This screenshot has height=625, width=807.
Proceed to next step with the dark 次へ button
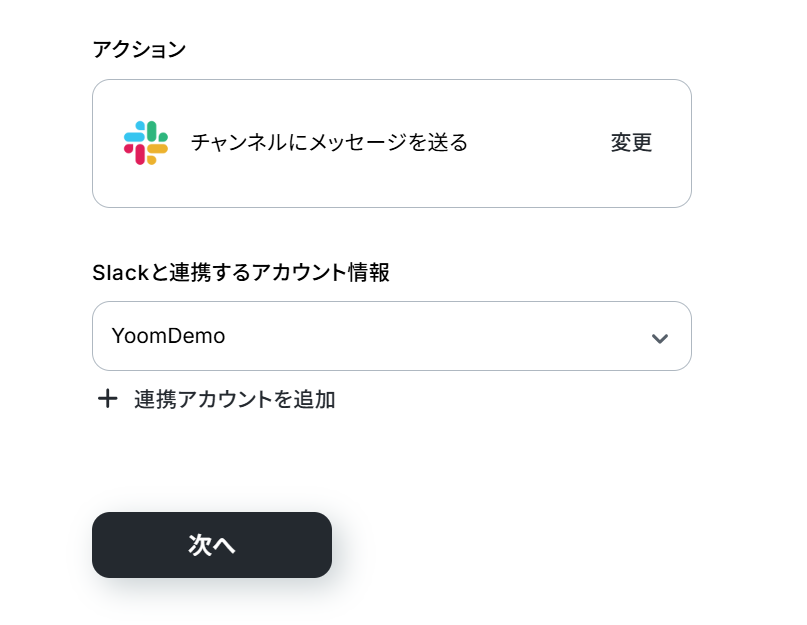tap(212, 545)
